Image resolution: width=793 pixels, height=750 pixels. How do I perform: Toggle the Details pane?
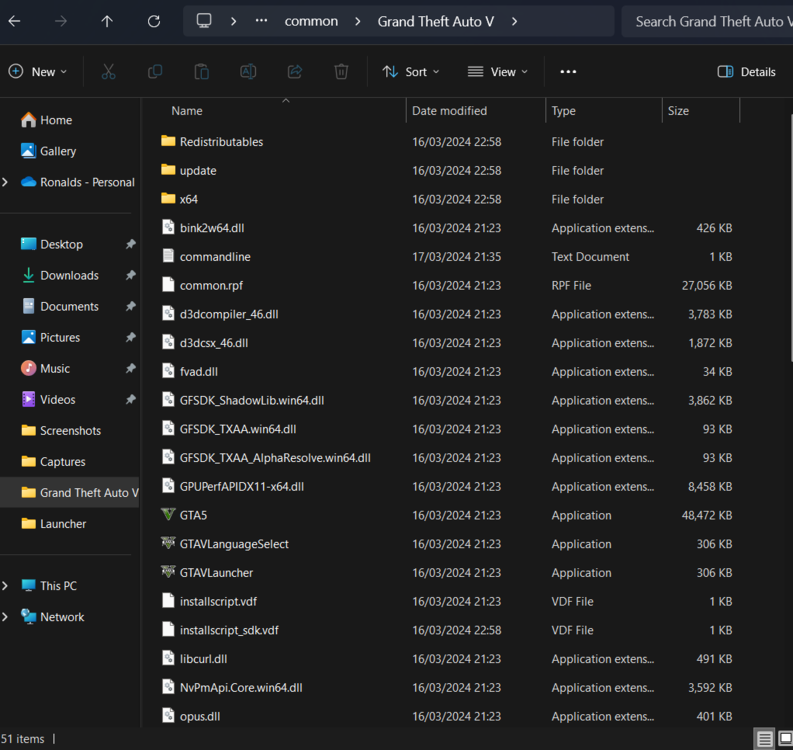[746, 72]
